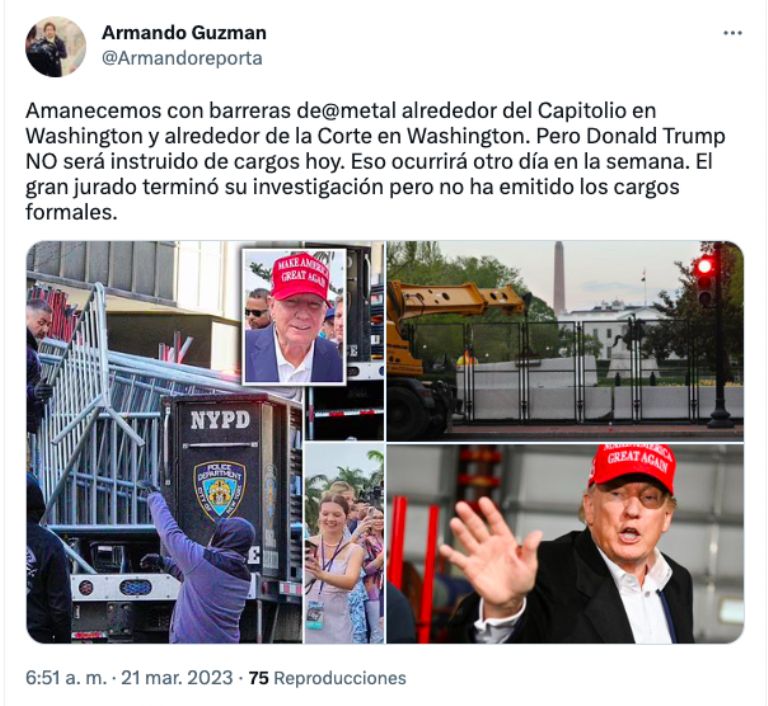Click the NYPD shield emblem in the photo
Viewport: 768px width, 706px height.
(x=219, y=489)
